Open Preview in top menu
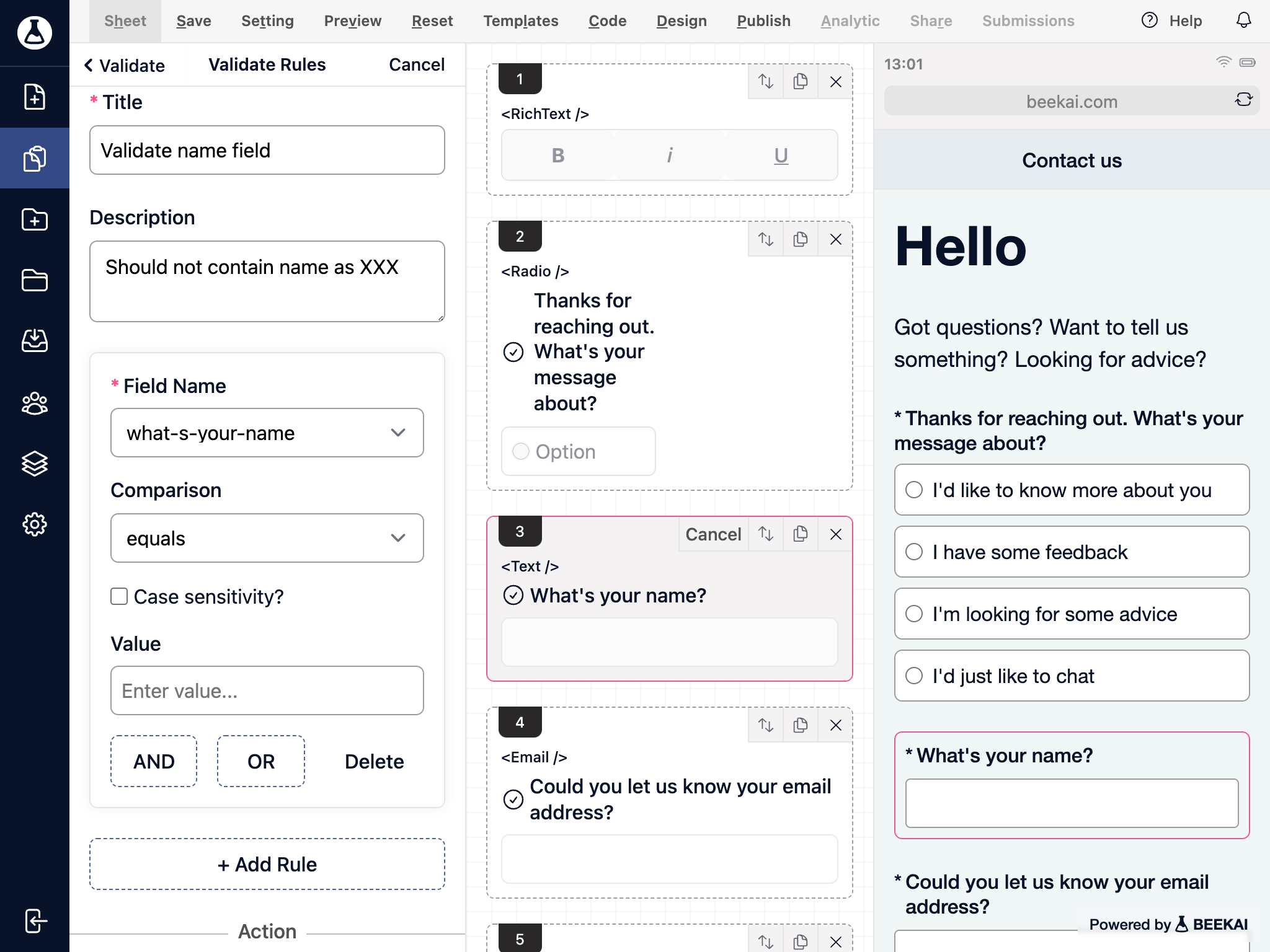This screenshot has height=952, width=1270. [352, 21]
